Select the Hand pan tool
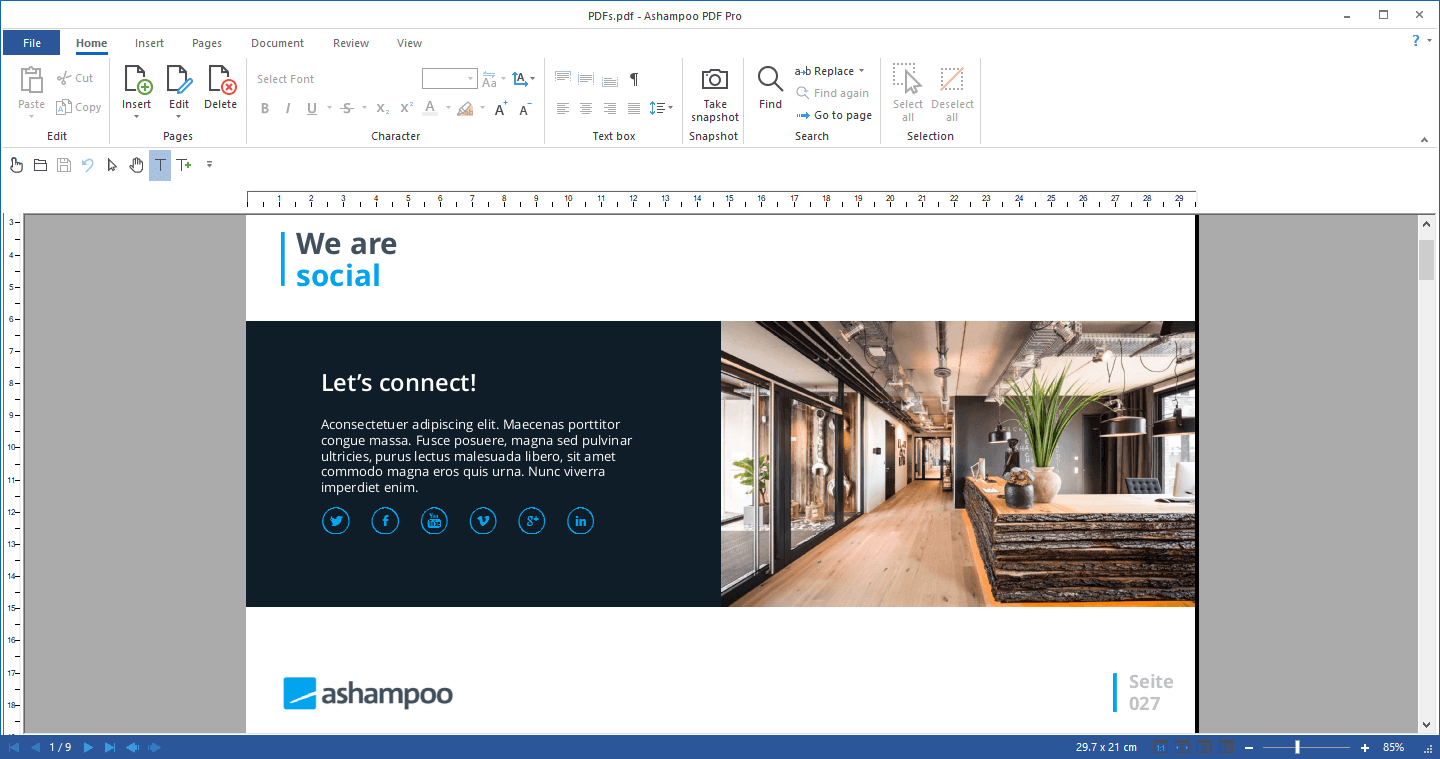 (x=136, y=165)
